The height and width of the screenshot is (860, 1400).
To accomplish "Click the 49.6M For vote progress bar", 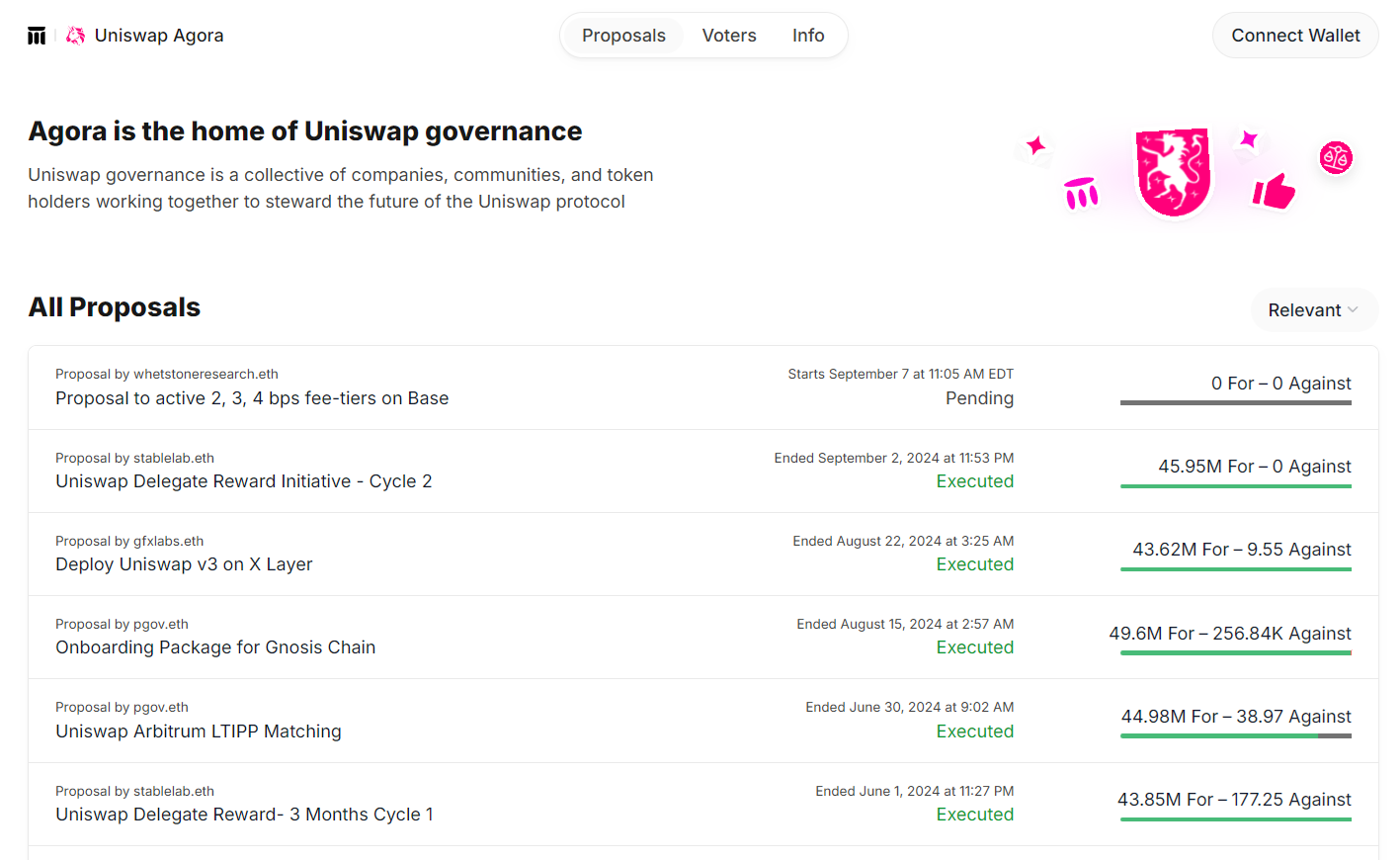I will point(1235,653).
